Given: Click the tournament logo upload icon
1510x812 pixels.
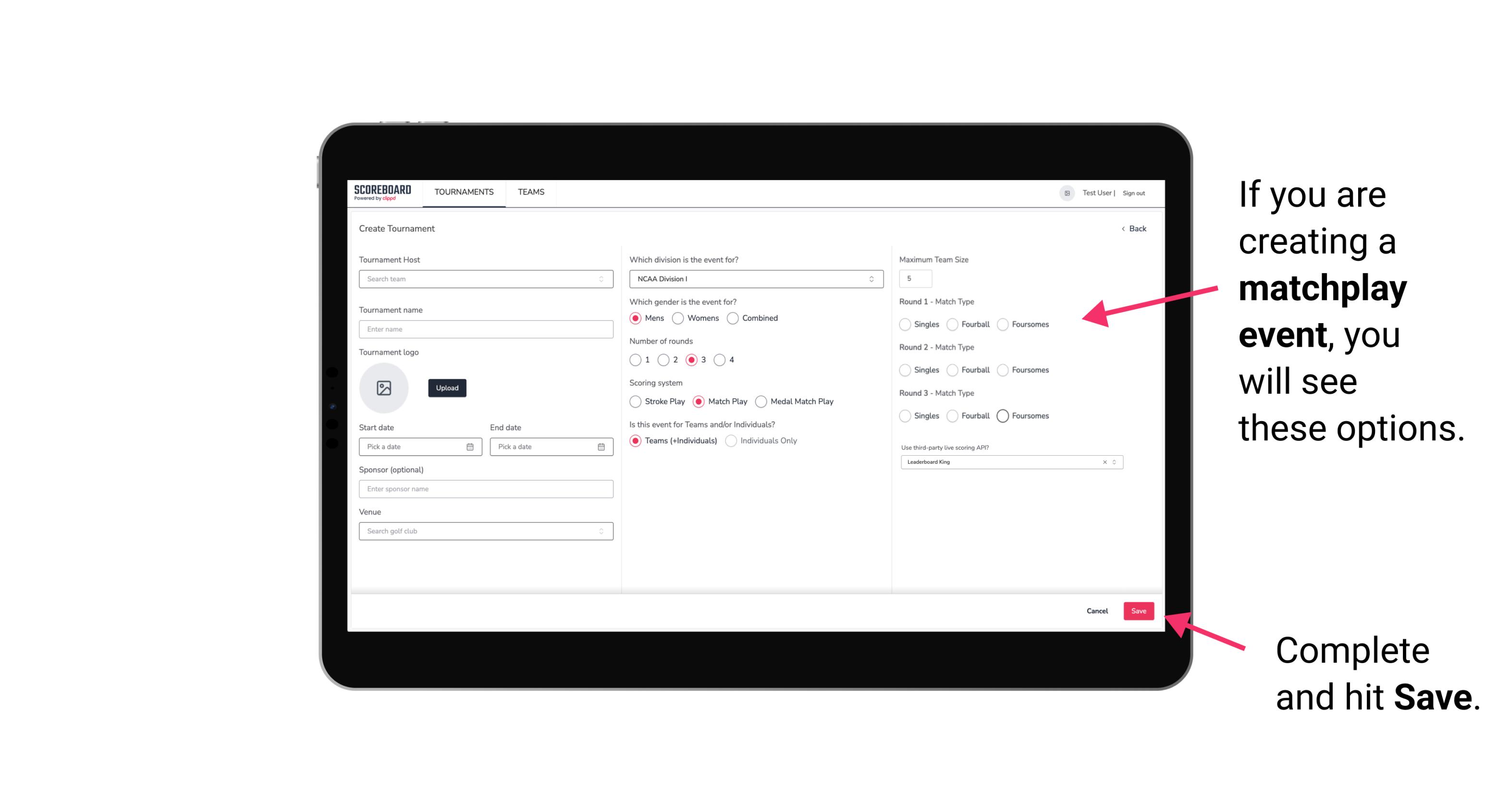Looking at the screenshot, I should coord(385,389).
